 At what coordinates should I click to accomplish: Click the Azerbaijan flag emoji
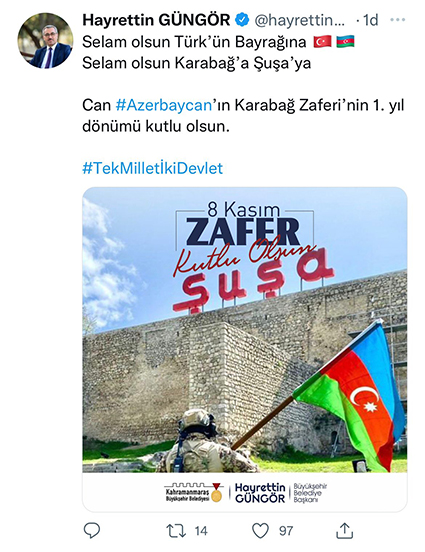(345, 42)
